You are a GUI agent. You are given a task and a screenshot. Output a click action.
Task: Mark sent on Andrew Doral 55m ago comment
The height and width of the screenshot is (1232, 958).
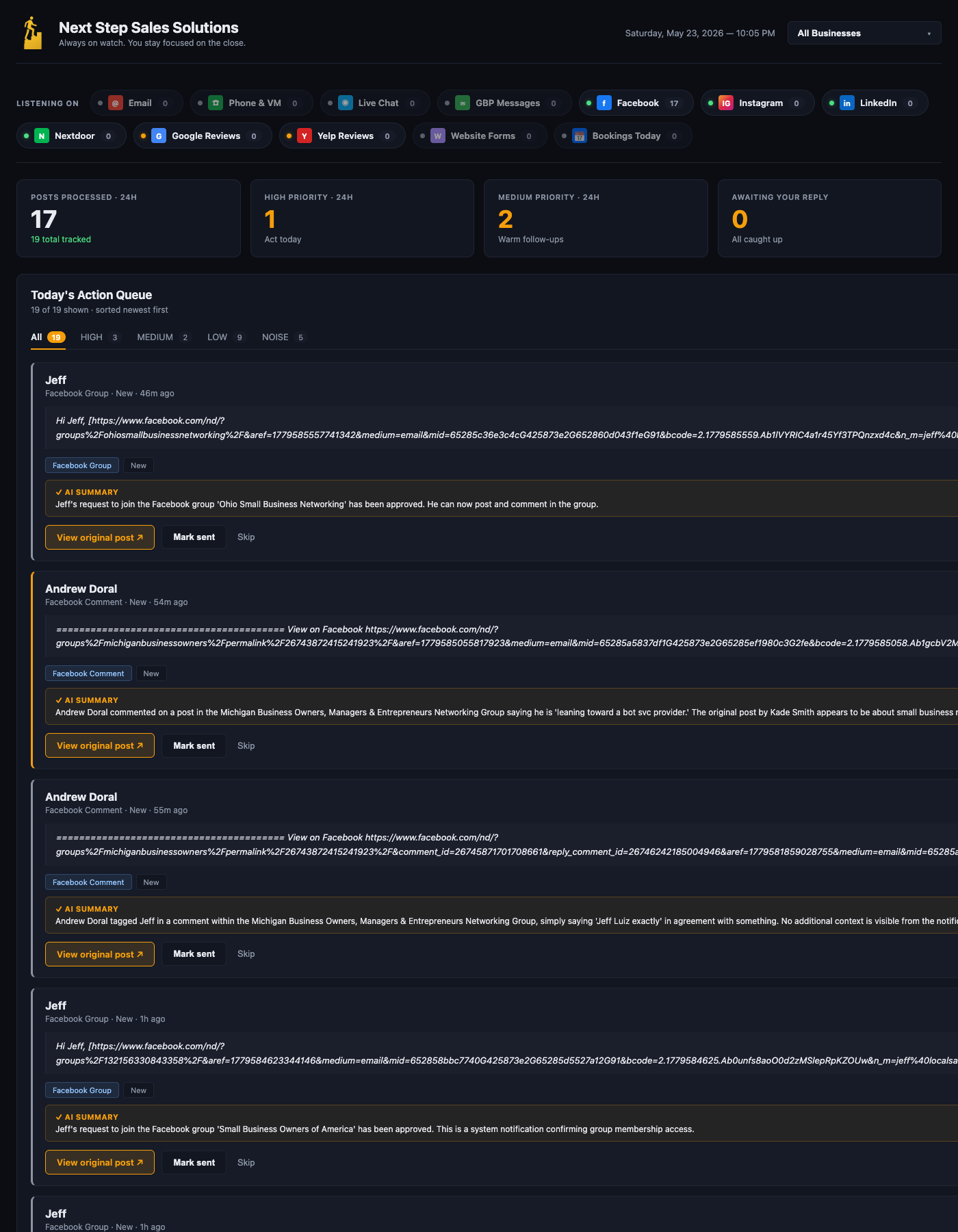point(194,954)
